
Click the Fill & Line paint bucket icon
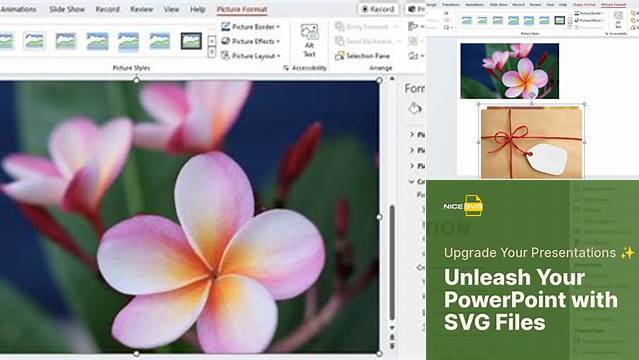coord(414,109)
